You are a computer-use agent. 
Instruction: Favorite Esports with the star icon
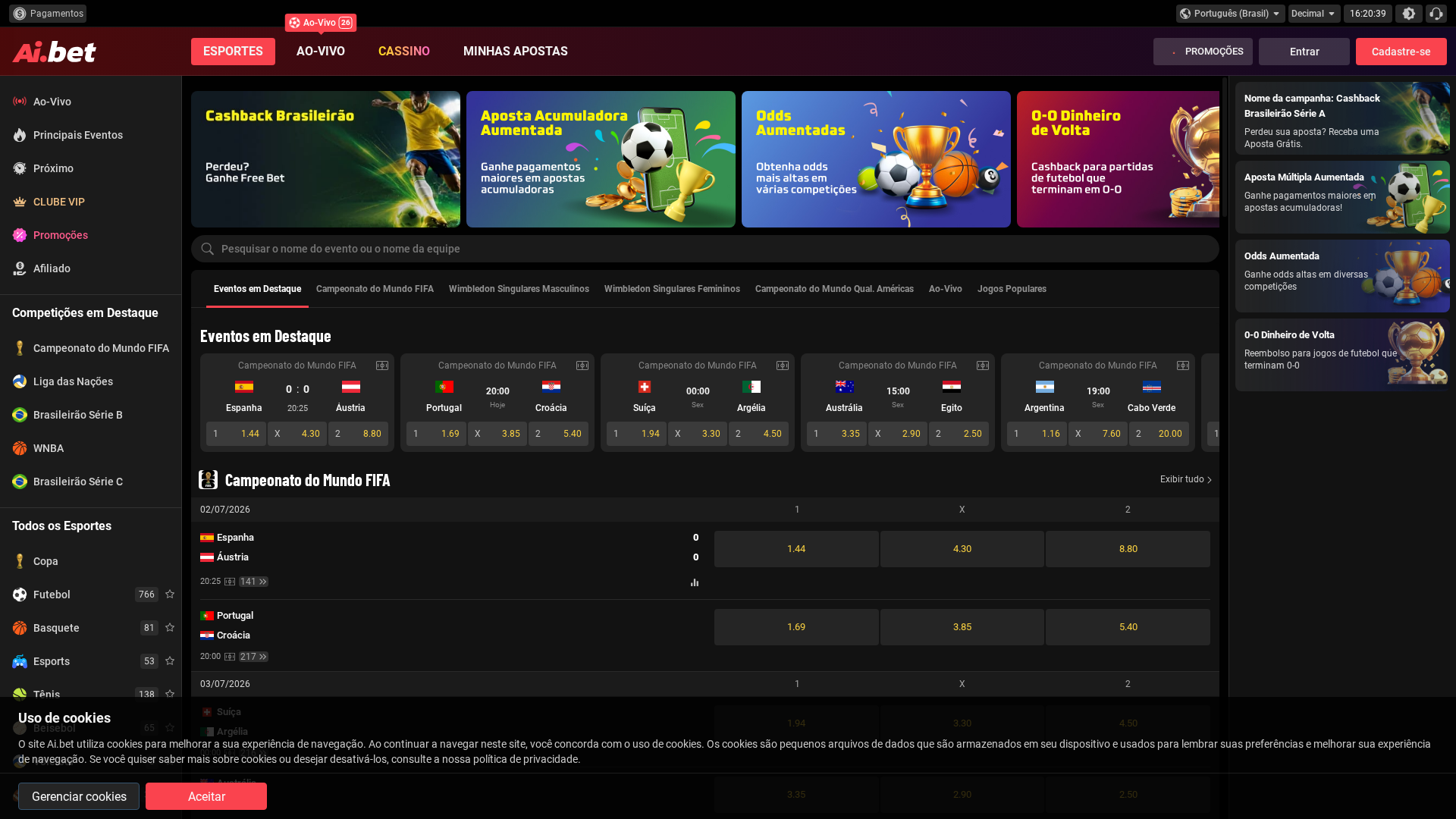click(170, 661)
